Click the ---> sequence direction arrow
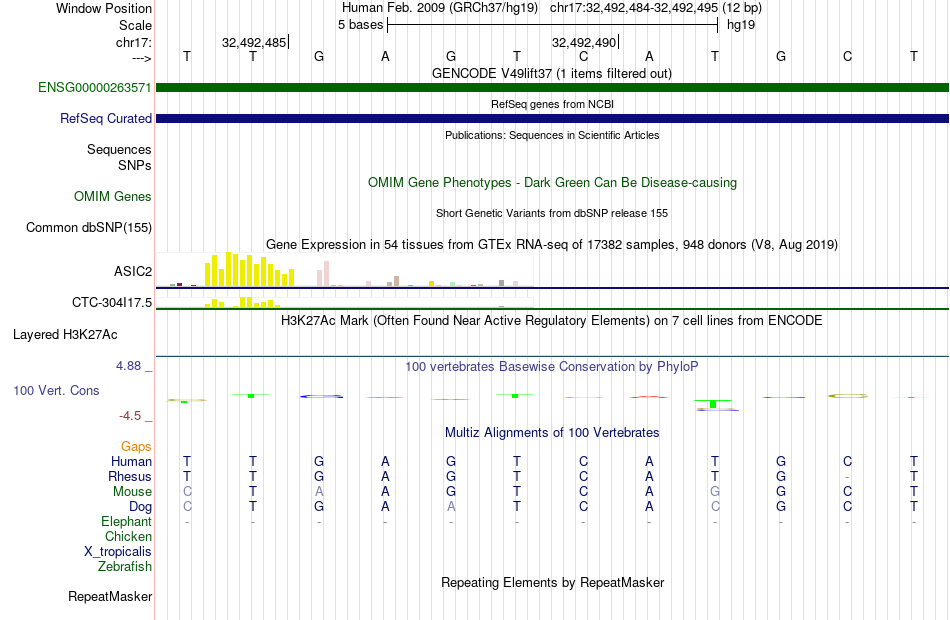 [141, 58]
